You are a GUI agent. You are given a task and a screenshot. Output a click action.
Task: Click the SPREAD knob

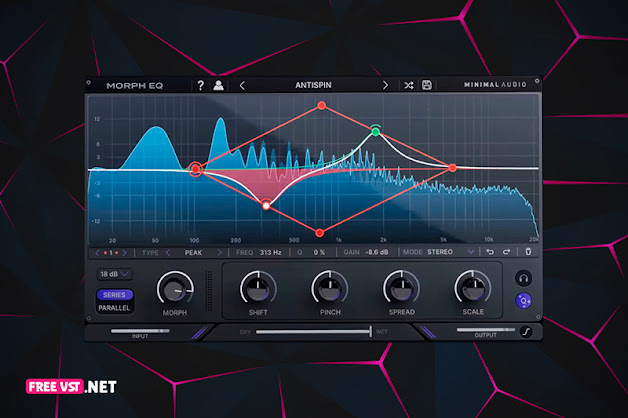tap(401, 288)
